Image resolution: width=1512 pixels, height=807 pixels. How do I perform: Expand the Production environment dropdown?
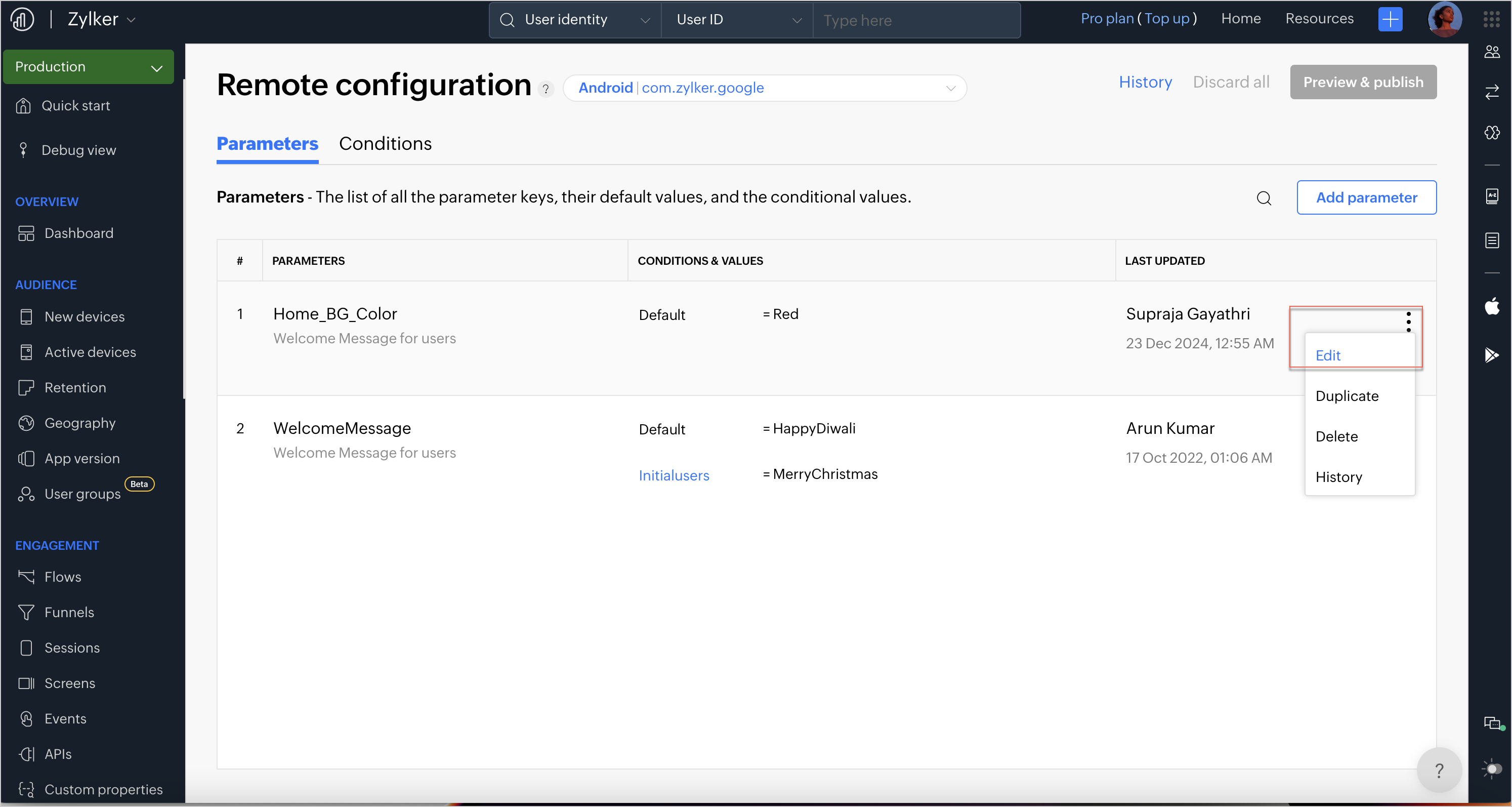click(x=88, y=67)
